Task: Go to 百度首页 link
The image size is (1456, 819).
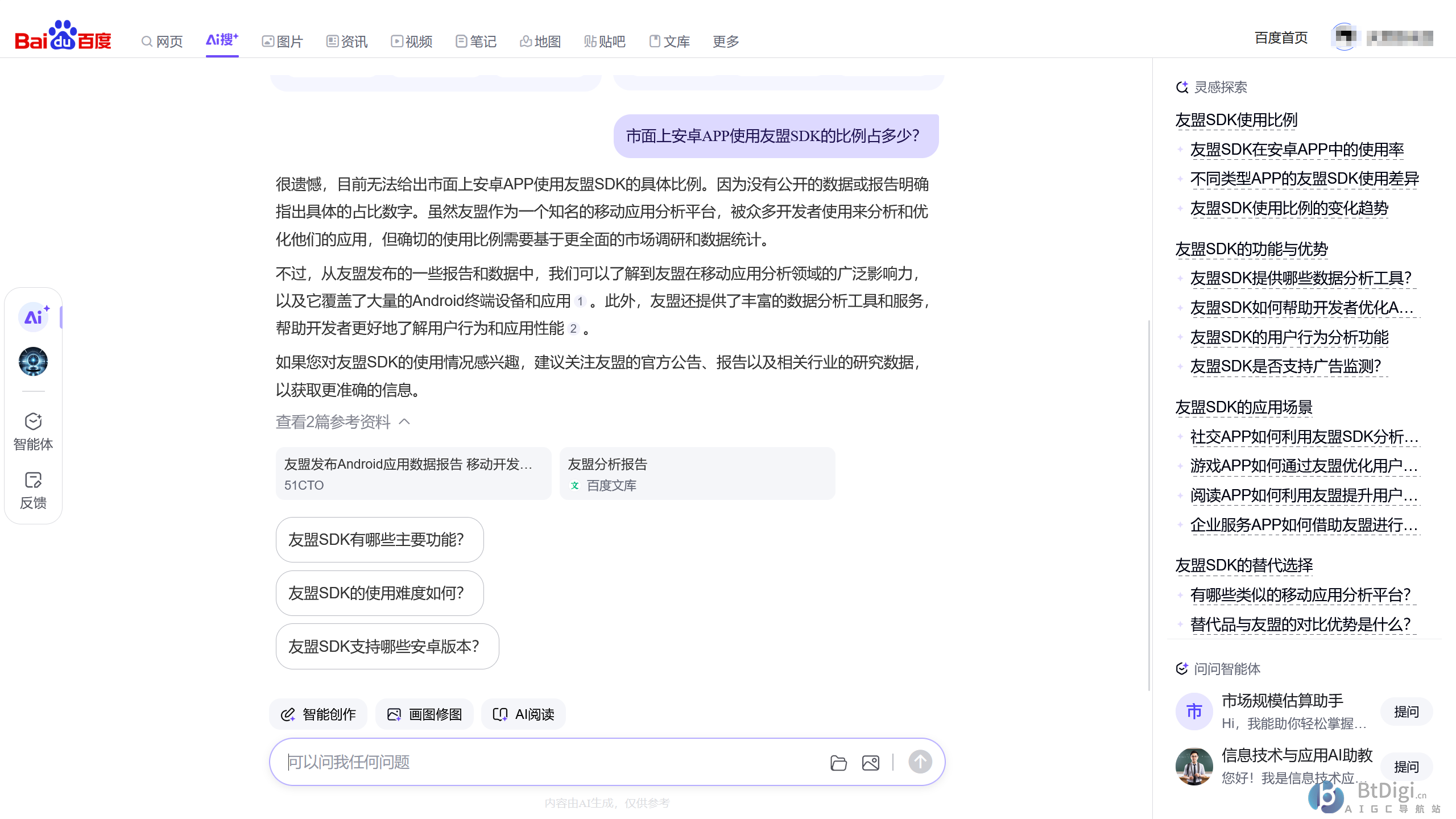Action: click(1281, 38)
